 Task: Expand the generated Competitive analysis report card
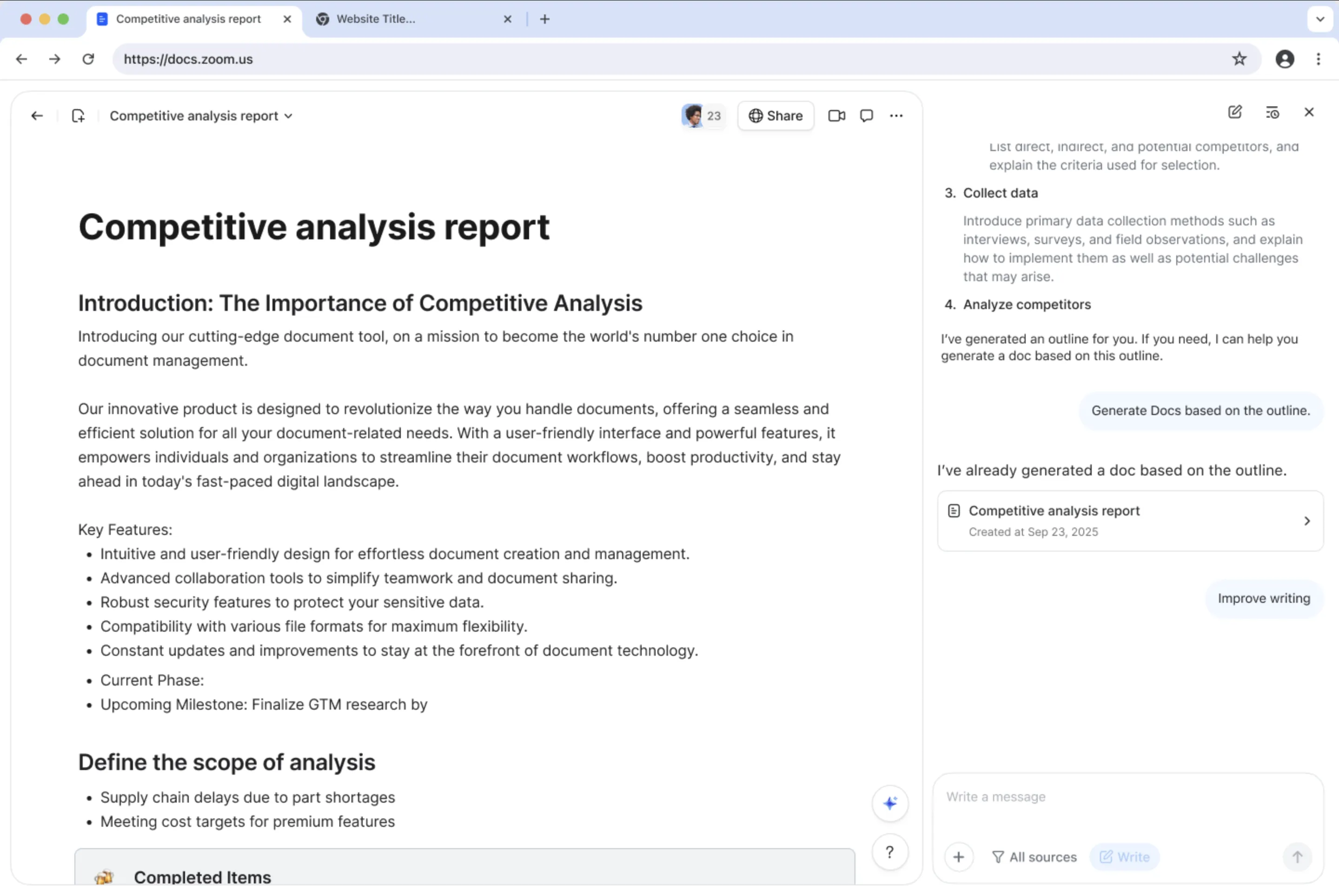point(1306,520)
